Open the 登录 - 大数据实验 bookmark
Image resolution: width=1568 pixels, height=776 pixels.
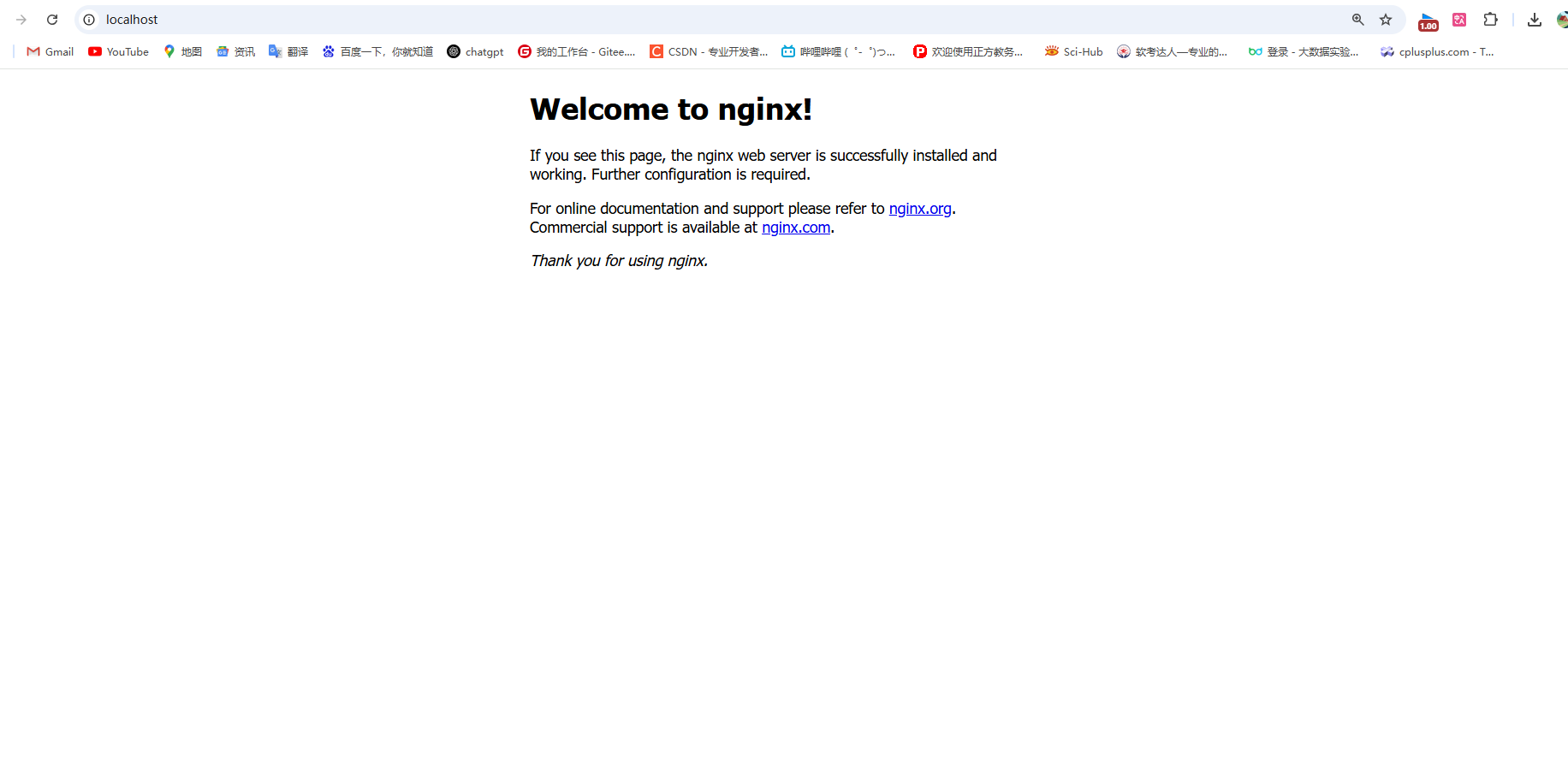[x=1304, y=51]
